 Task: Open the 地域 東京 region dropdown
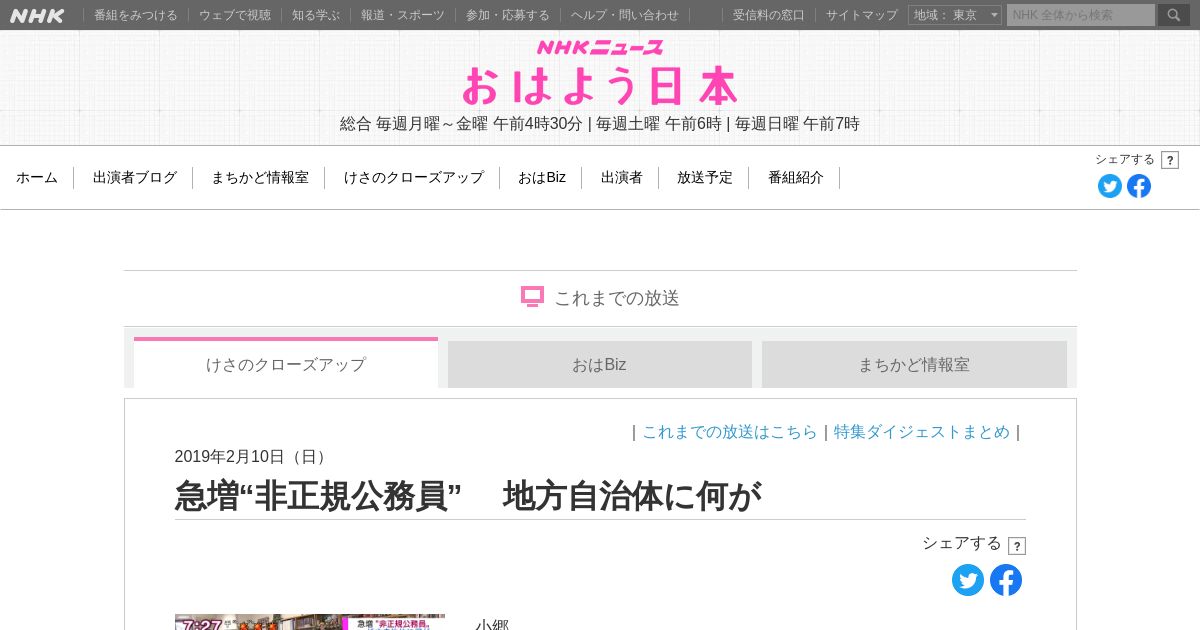tap(955, 15)
